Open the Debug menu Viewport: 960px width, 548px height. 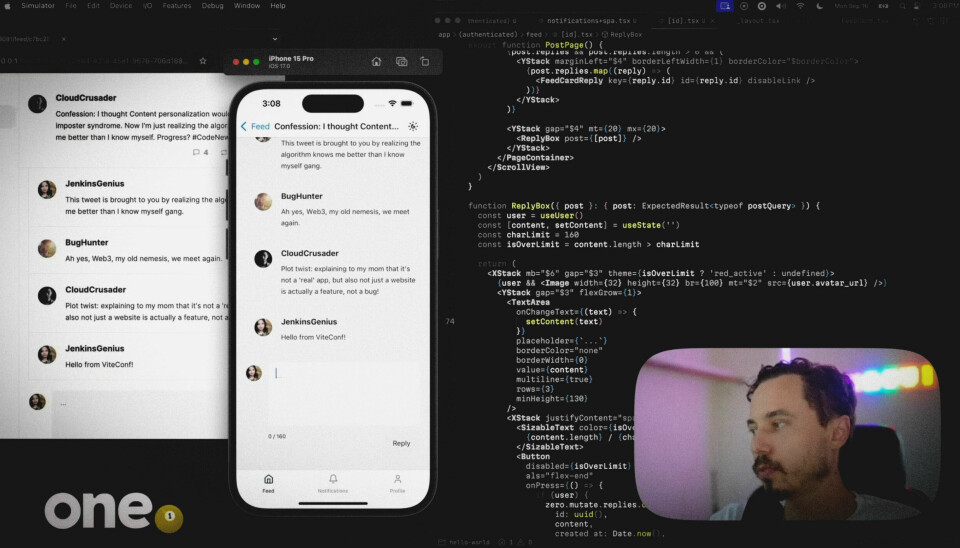click(212, 6)
